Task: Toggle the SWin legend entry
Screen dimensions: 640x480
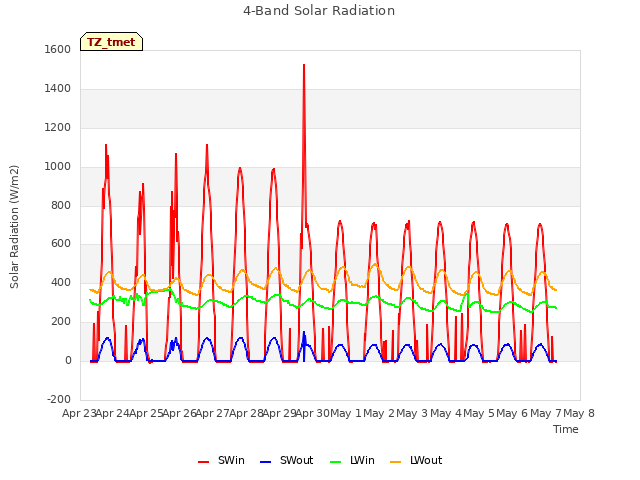Action: tap(221, 460)
